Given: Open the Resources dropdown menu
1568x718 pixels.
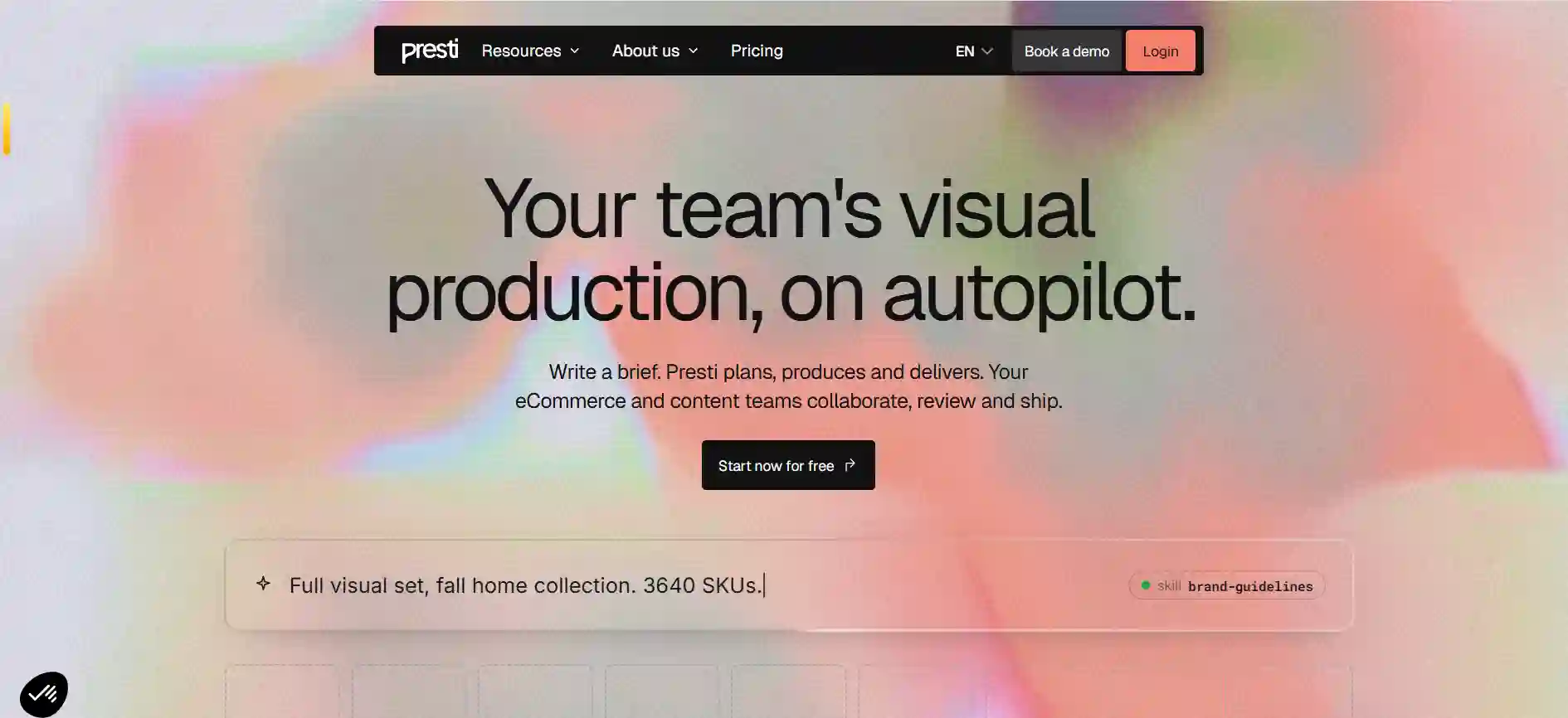Looking at the screenshot, I should coord(530,51).
